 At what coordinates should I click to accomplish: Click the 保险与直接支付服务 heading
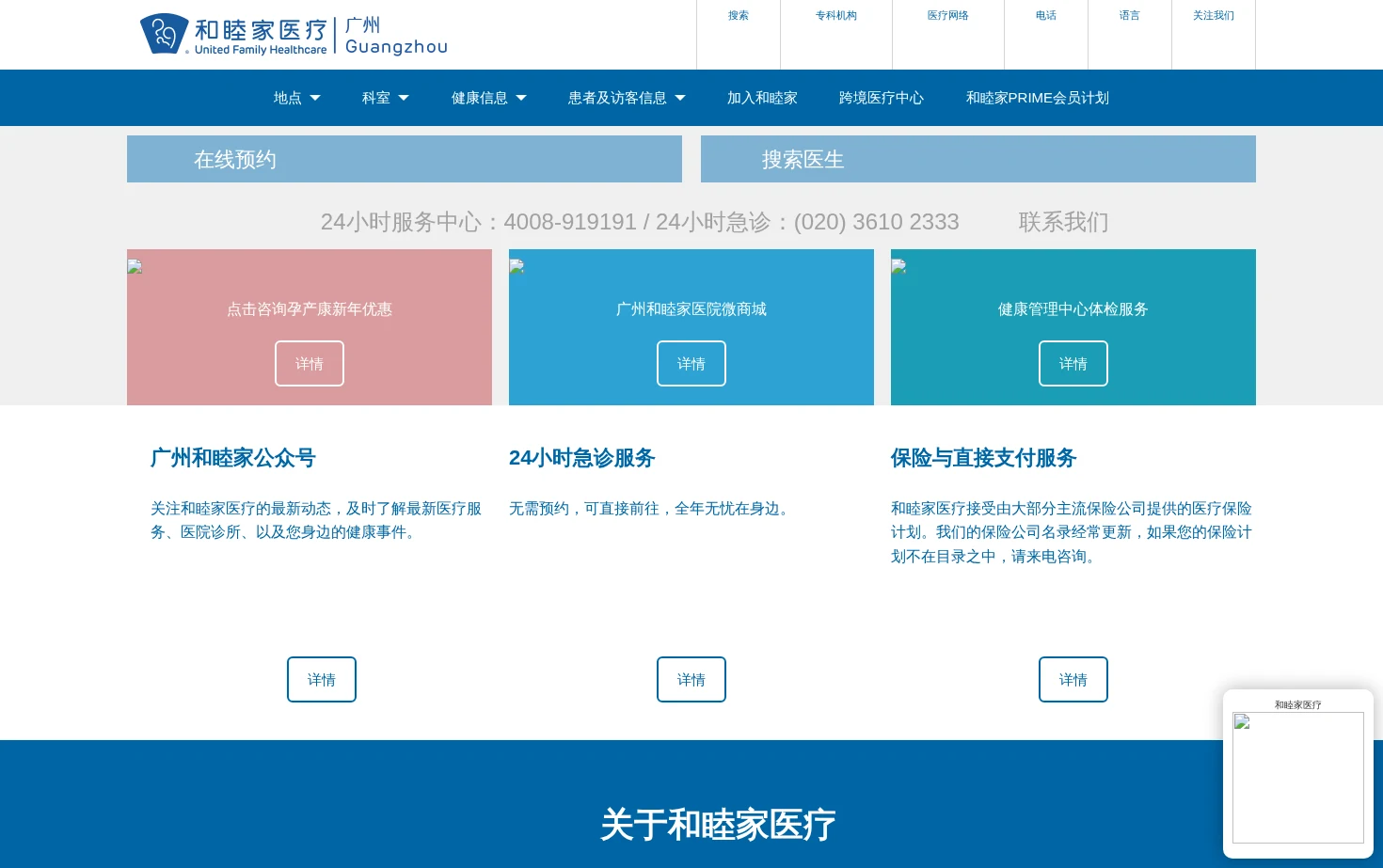983,458
